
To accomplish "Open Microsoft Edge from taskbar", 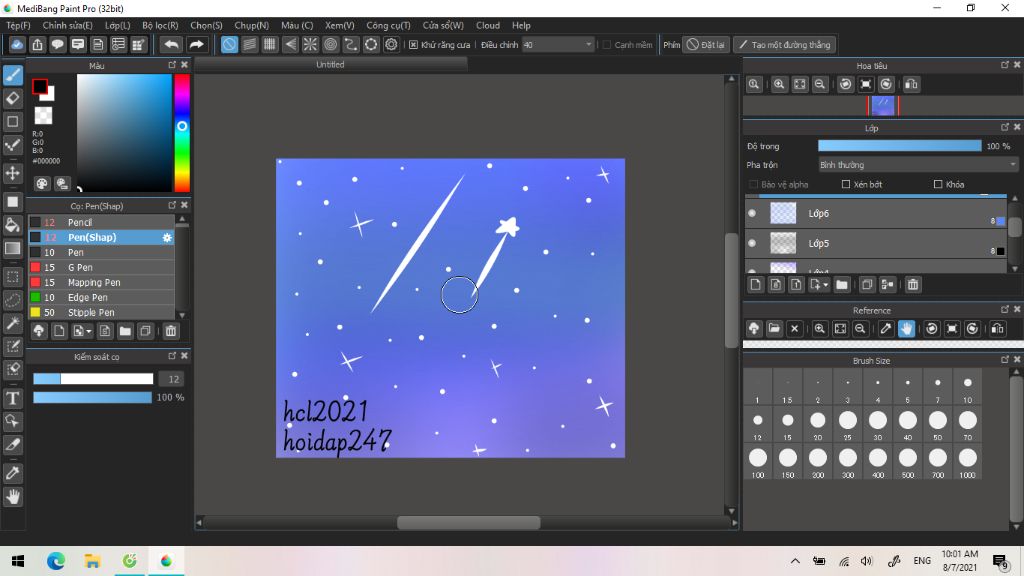I will [x=56, y=561].
